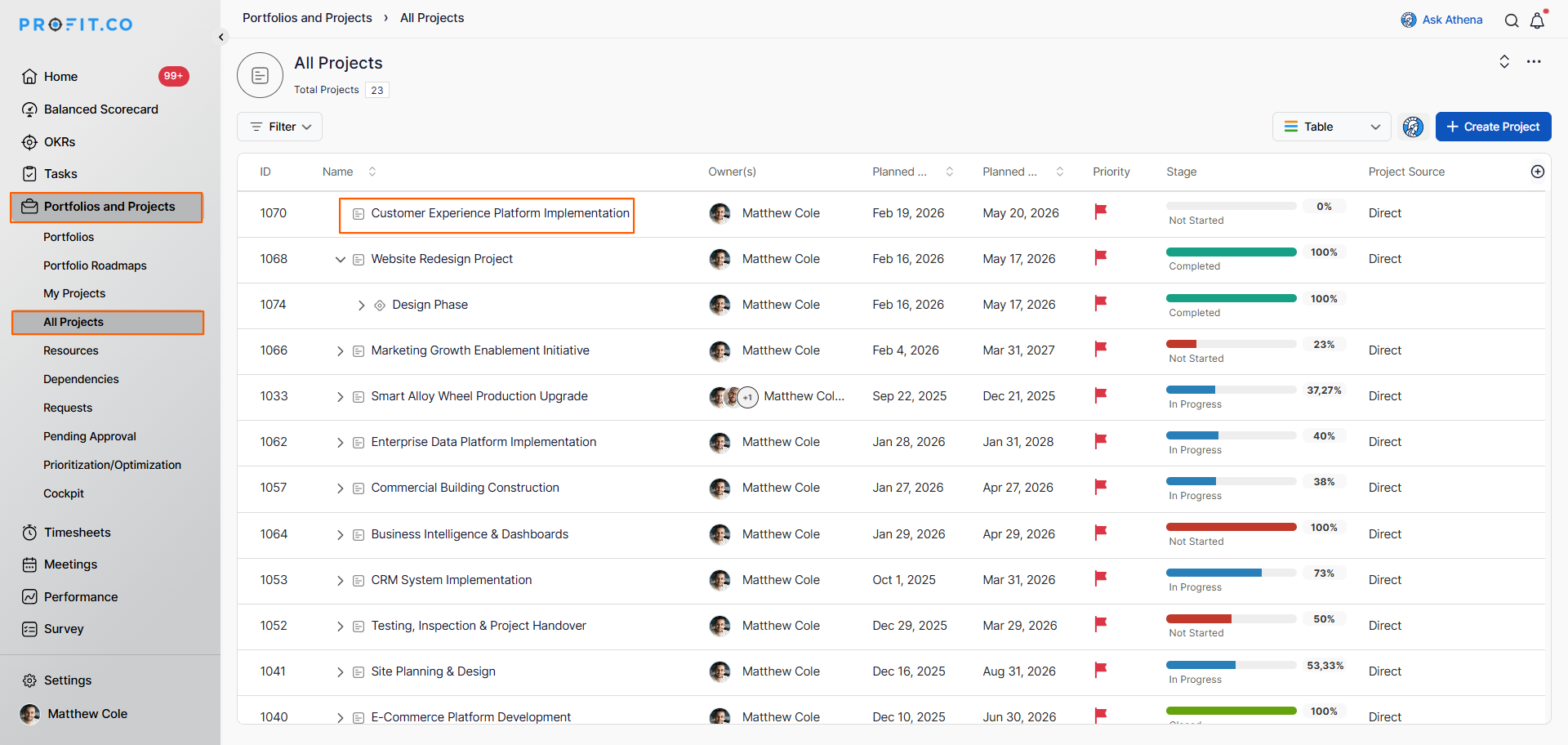
Task: Toggle sort on first Planned date column
Action: 949,172
